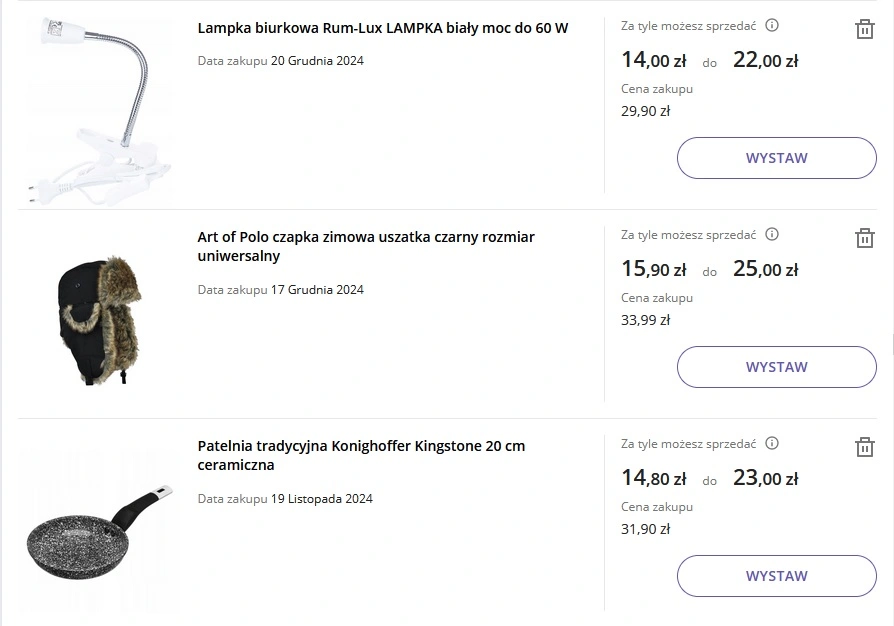Screen dimensions: 894x626
Task: Click purchase price 29,90 zł for lamp
Action: [x=645, y=111]
